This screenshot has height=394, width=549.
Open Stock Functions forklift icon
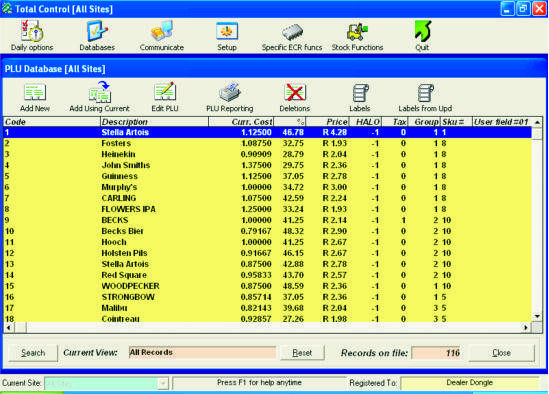(357, 36)
